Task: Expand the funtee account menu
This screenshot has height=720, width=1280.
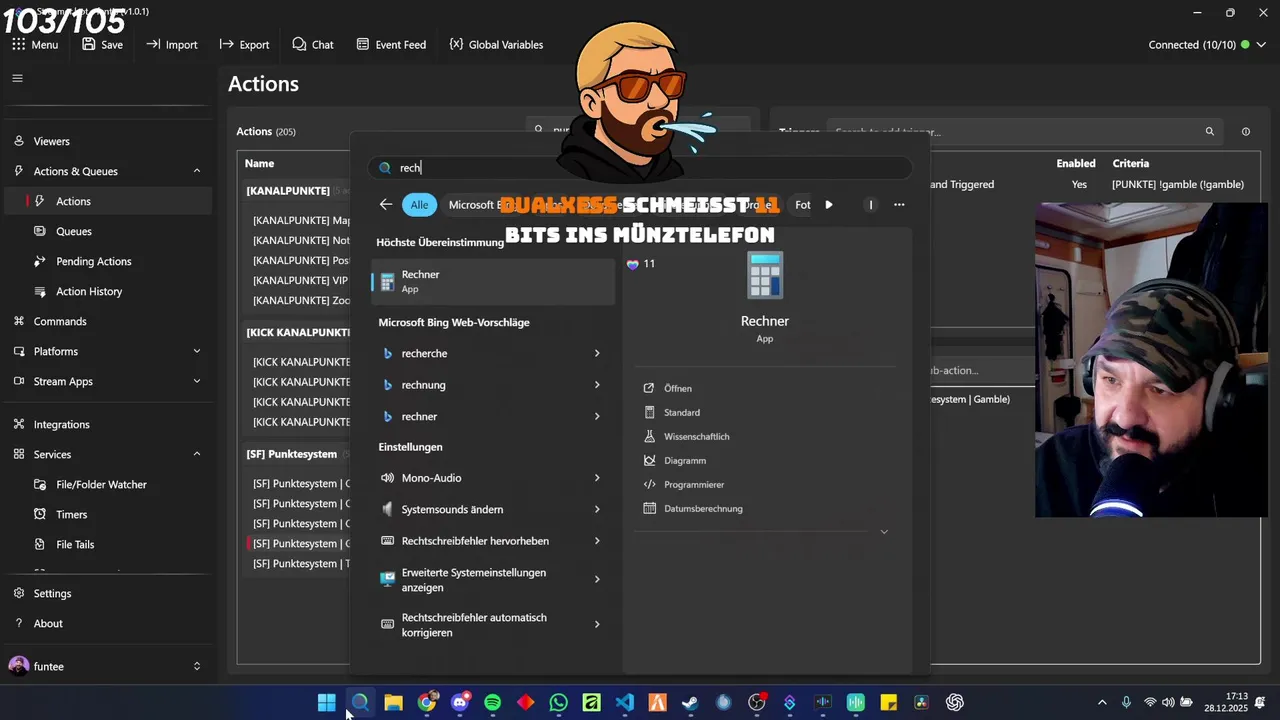Action: (x=196, y=666)
